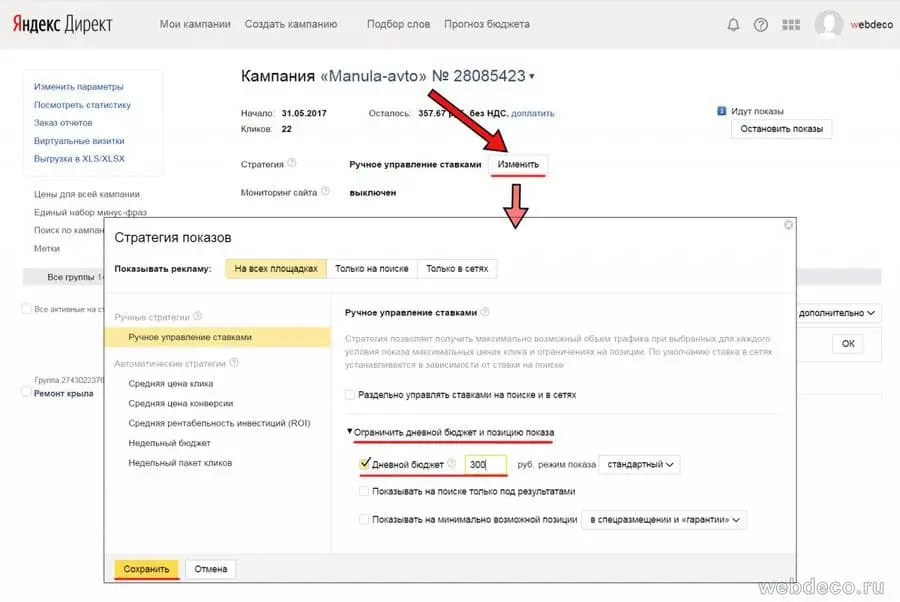Select the На всех площадках tab
The width and height of the screenshot is (900, 602).
click(x=276, y=269)
